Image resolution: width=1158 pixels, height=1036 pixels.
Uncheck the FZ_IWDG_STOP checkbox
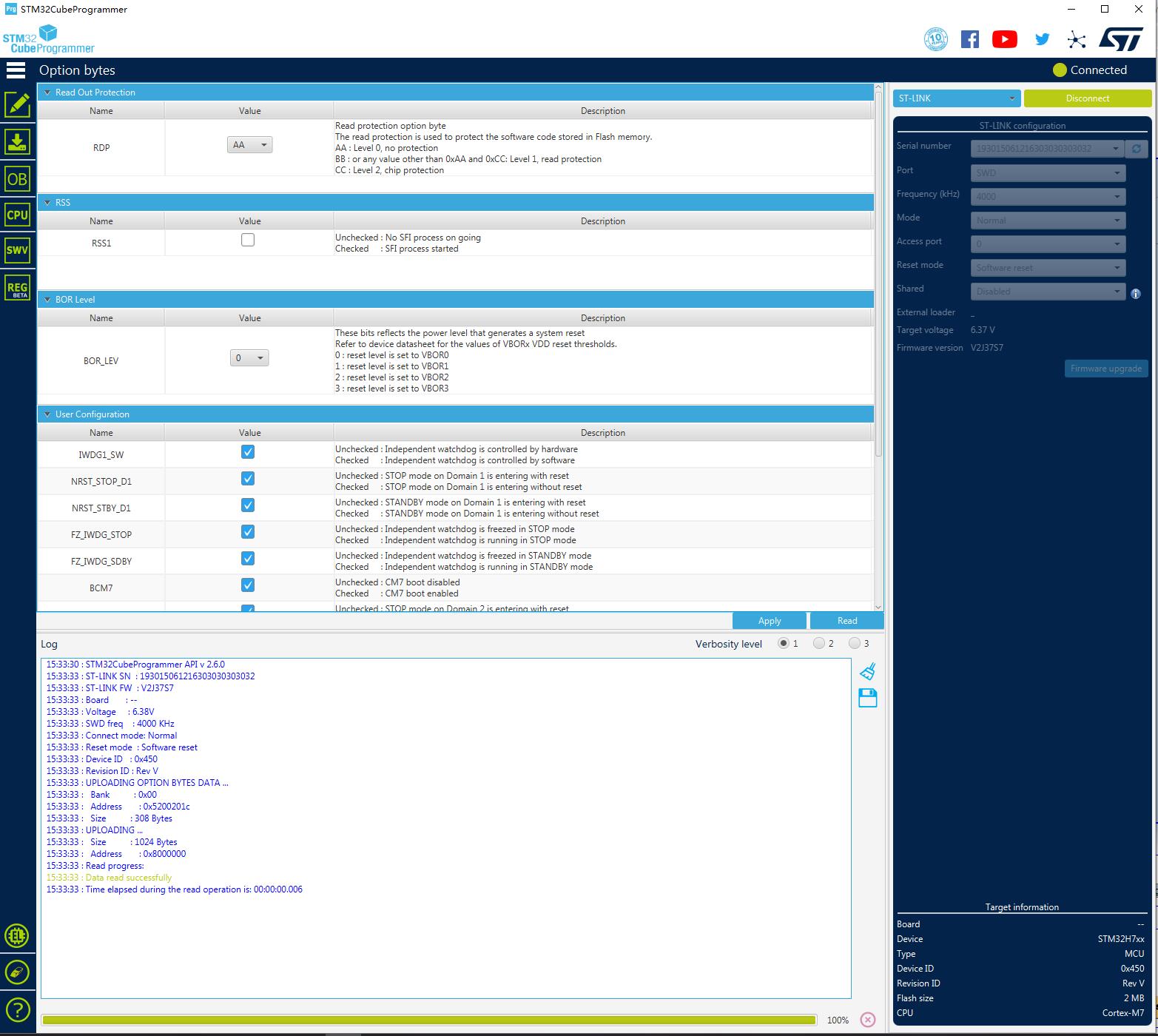(x=248, y=532)
